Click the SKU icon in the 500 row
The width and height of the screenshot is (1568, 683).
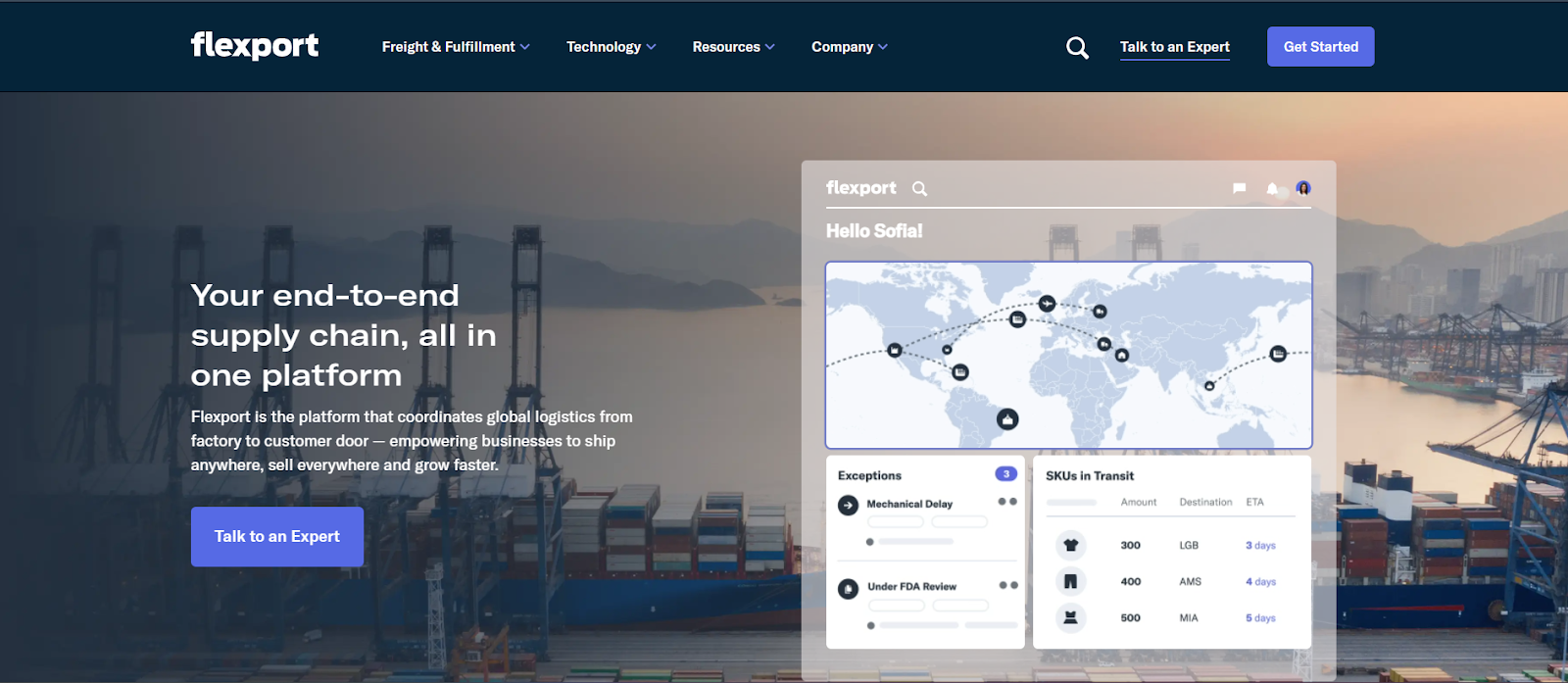(x=1070, y=617)
